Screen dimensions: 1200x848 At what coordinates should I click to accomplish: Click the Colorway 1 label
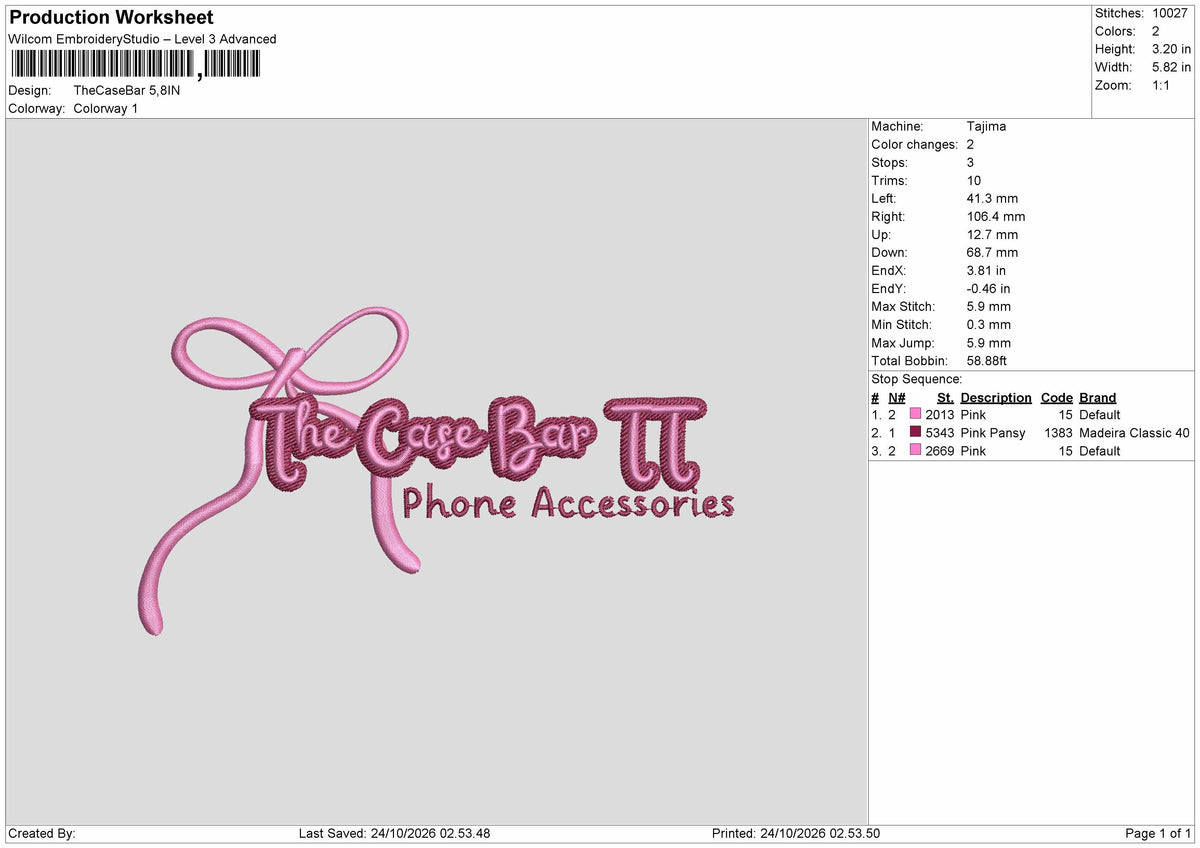click(106, 108)
